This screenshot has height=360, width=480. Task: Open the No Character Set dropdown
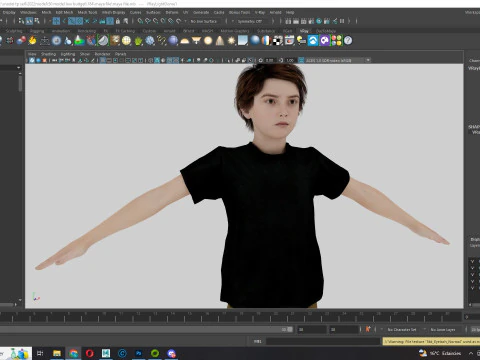(x=402, y=330)
